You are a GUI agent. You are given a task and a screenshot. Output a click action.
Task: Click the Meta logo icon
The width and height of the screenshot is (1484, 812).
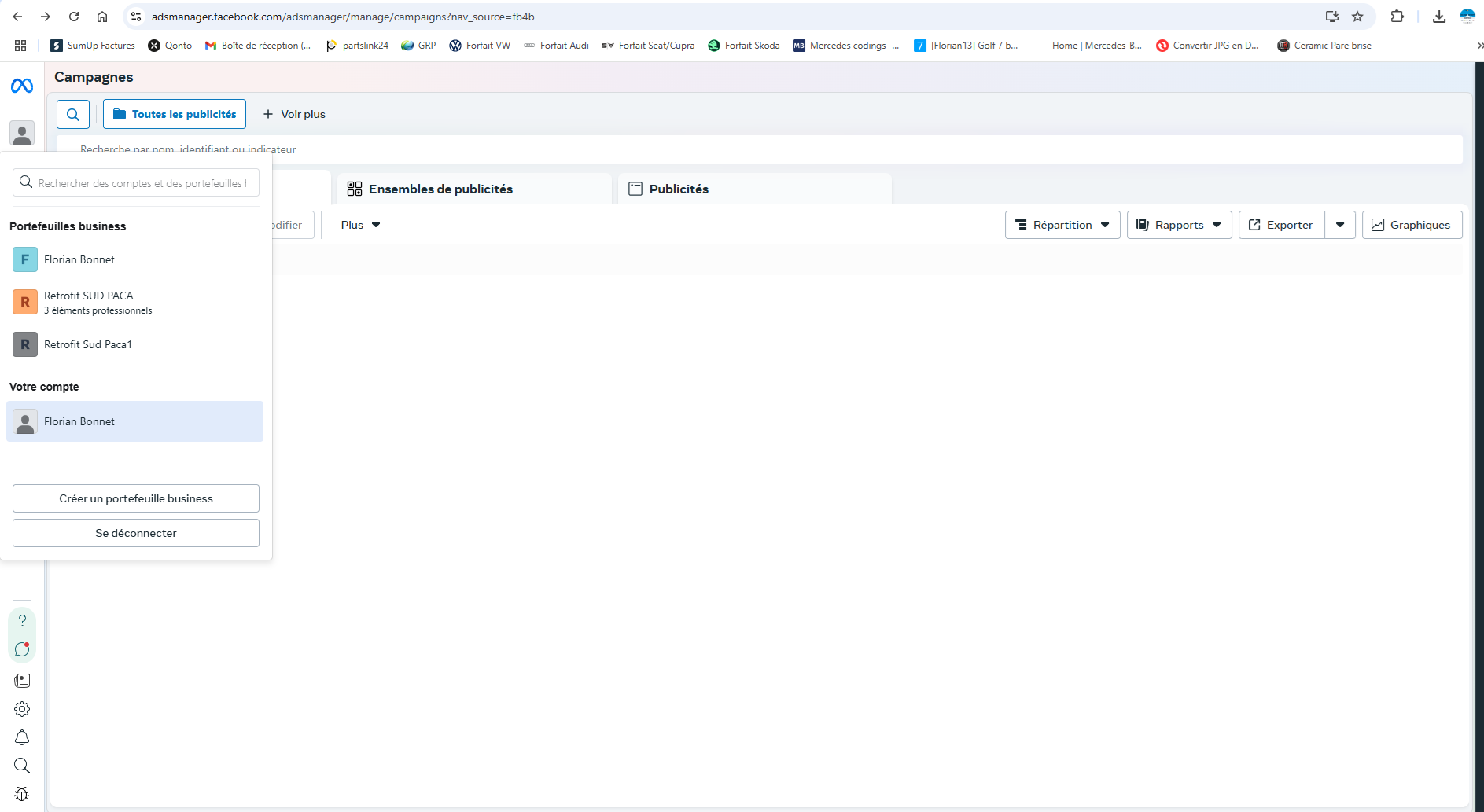tap(22, 86)
